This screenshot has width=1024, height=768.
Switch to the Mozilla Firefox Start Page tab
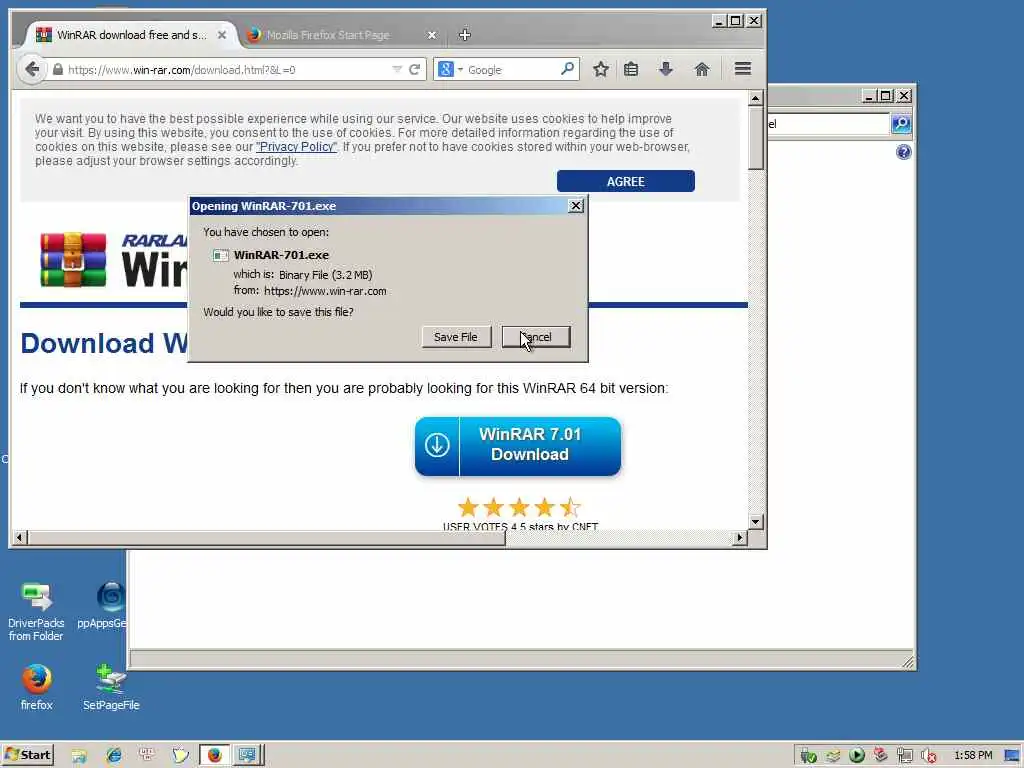click(327, 35)
